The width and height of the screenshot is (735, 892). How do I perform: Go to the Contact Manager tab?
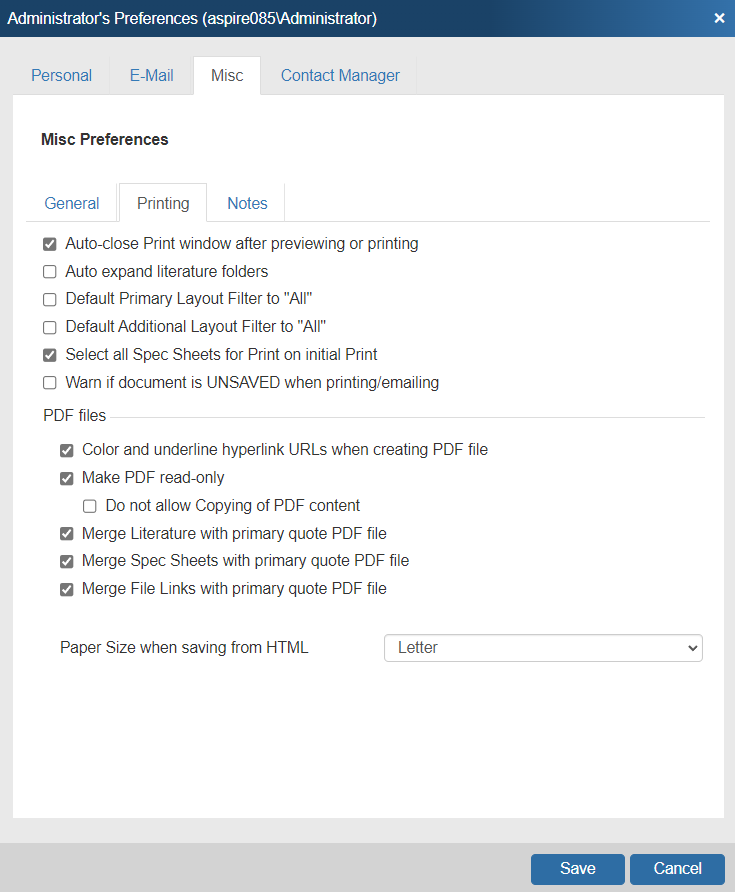tap(340, 75)
